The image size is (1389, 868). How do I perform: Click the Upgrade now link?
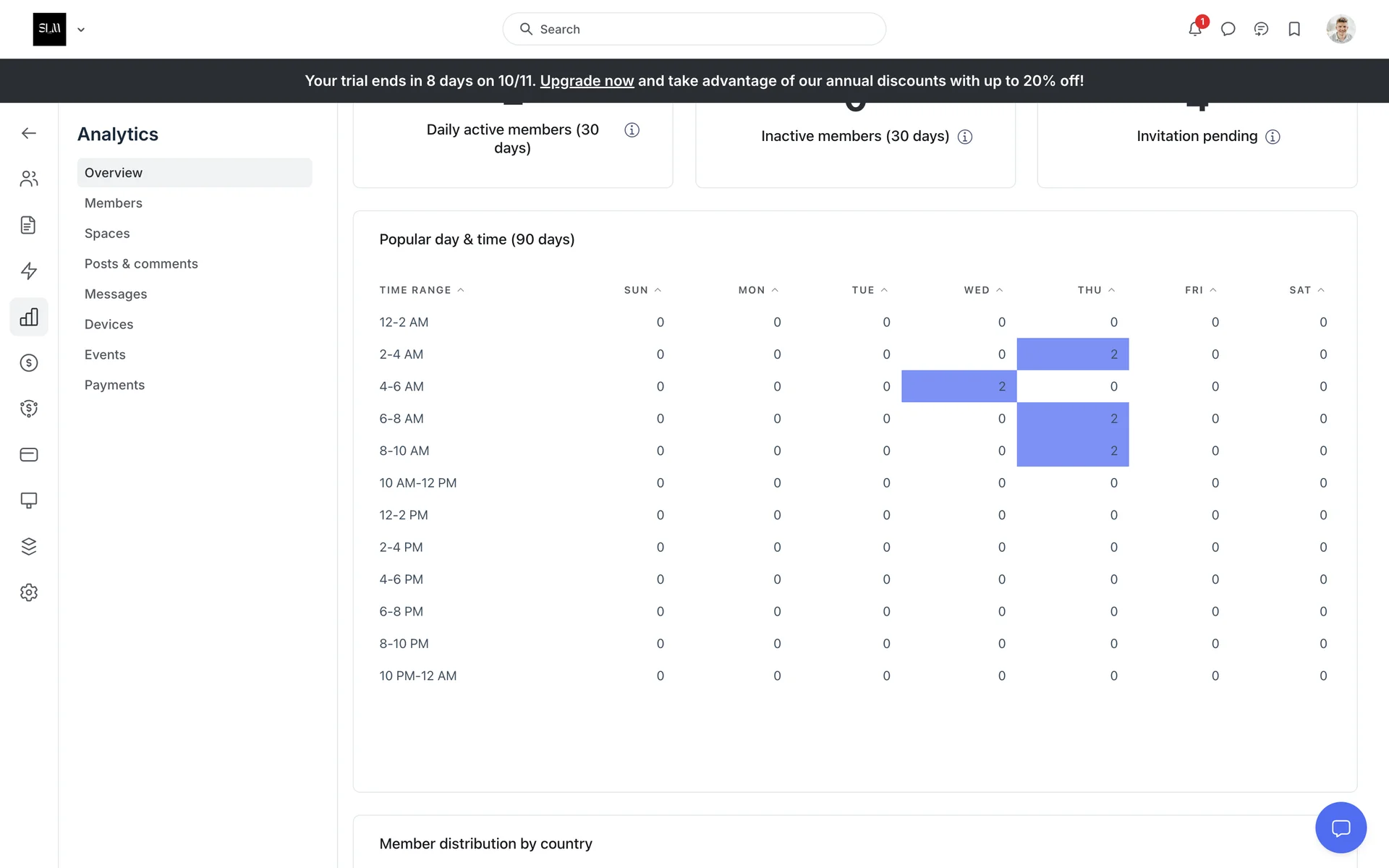(x=587, y=81)
